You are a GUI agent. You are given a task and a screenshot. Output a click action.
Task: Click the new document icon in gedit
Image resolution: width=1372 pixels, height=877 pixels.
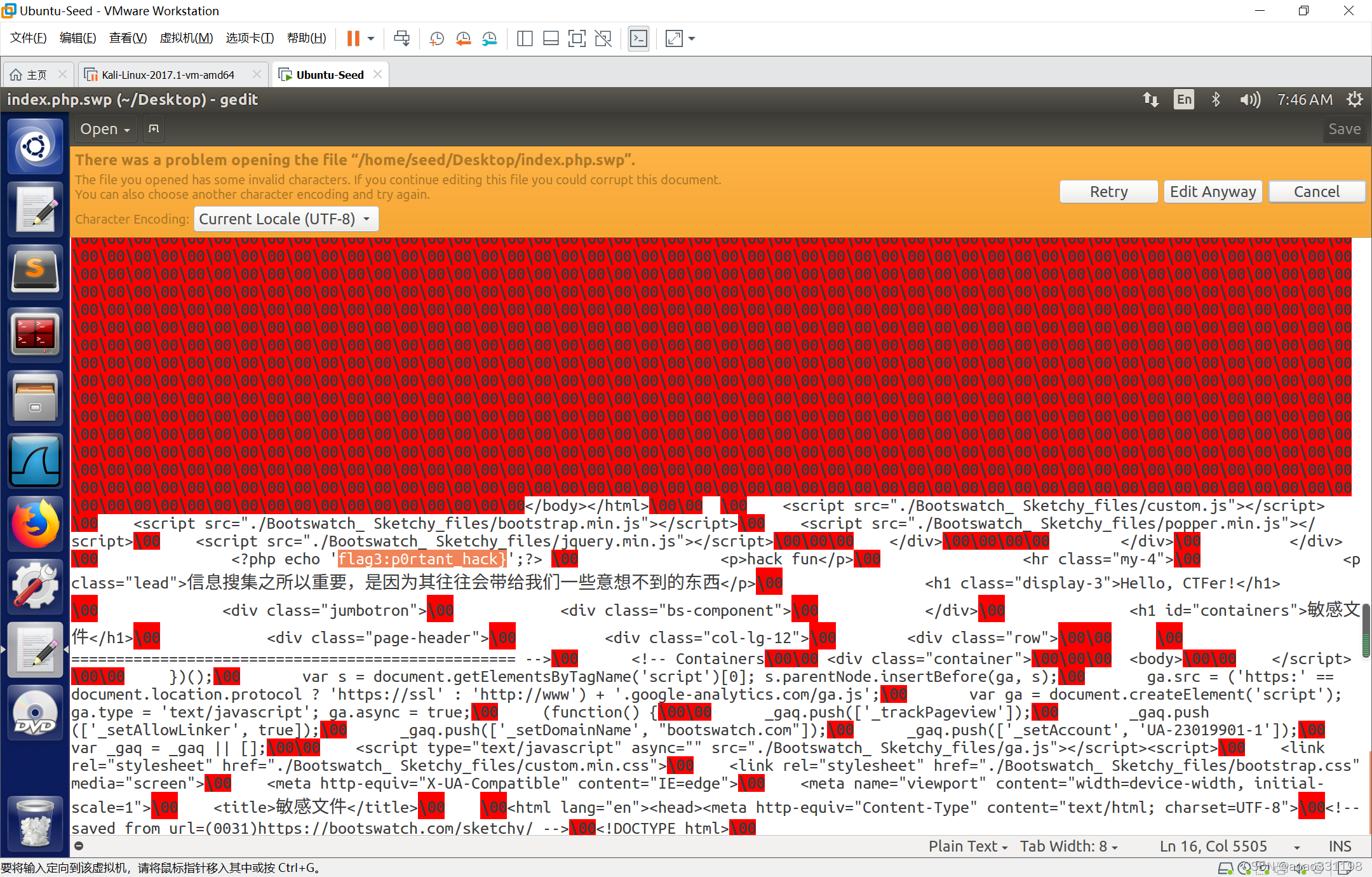click(x=153, y=129)
